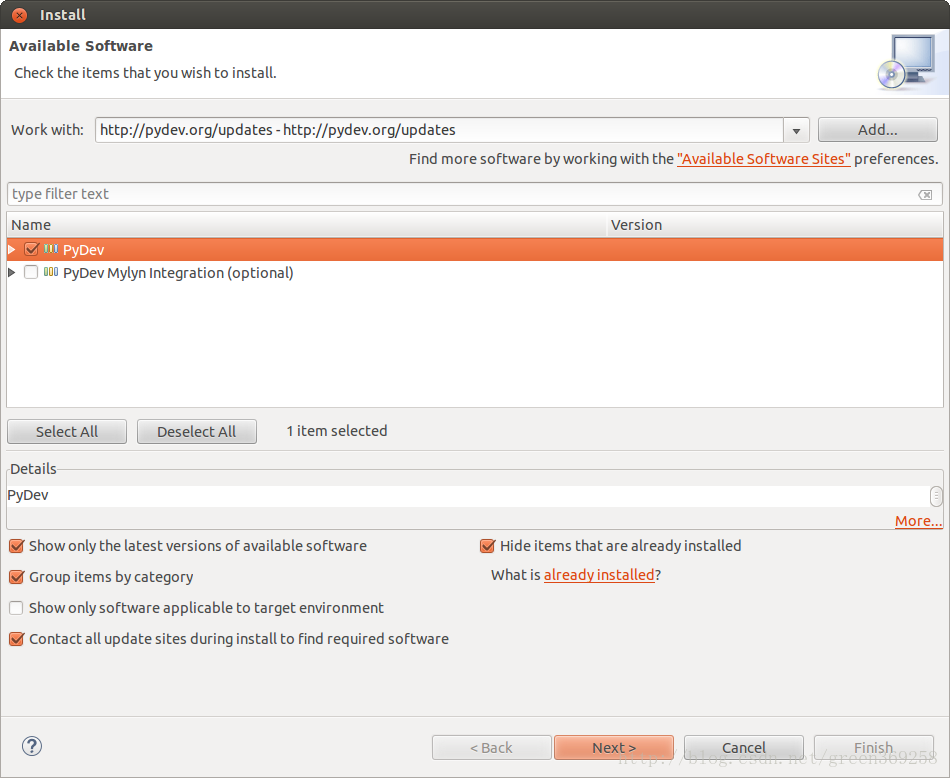This screenshot has width=950, height=778.
Task: Click the Add... button
Action: pyautogui.click(x=877, y=130)
